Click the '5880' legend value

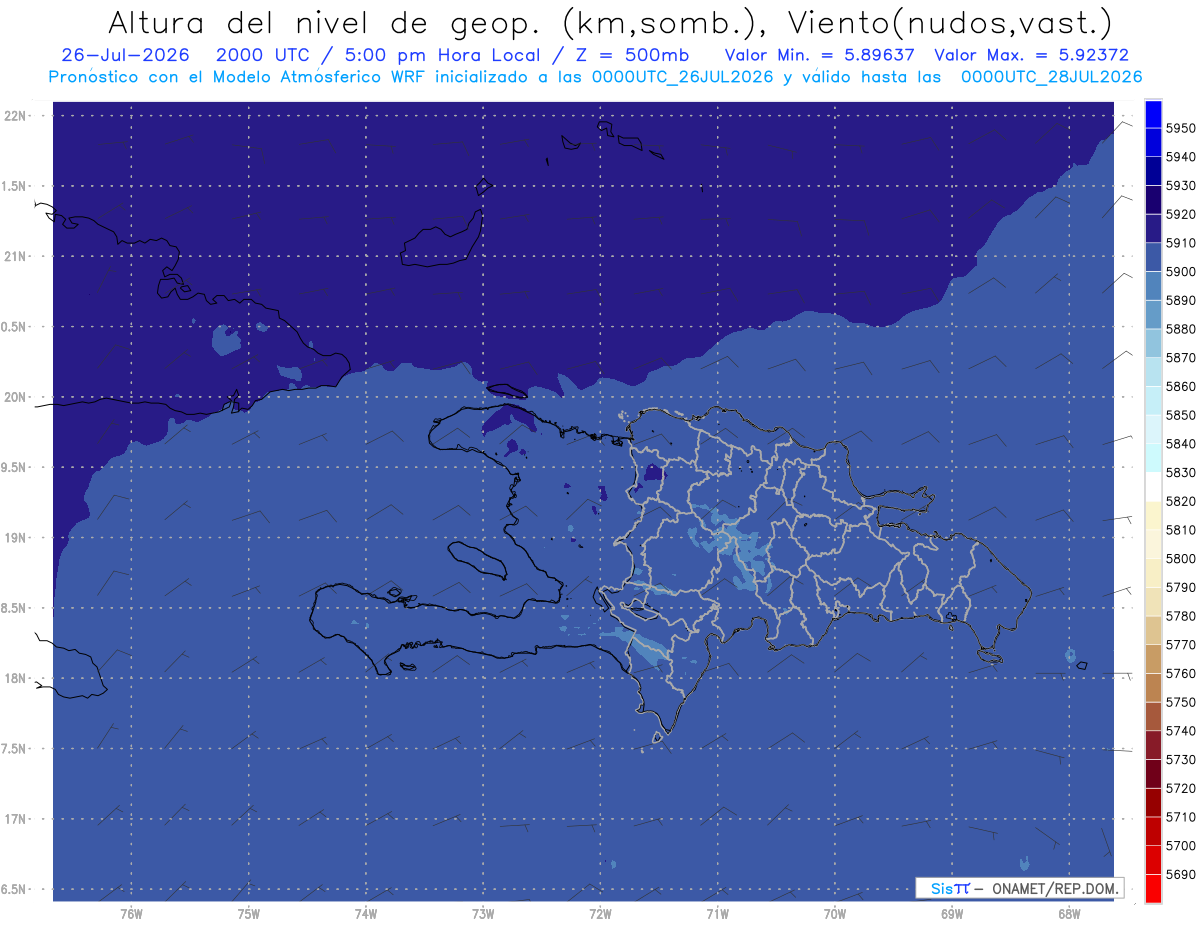point(1180,329)
